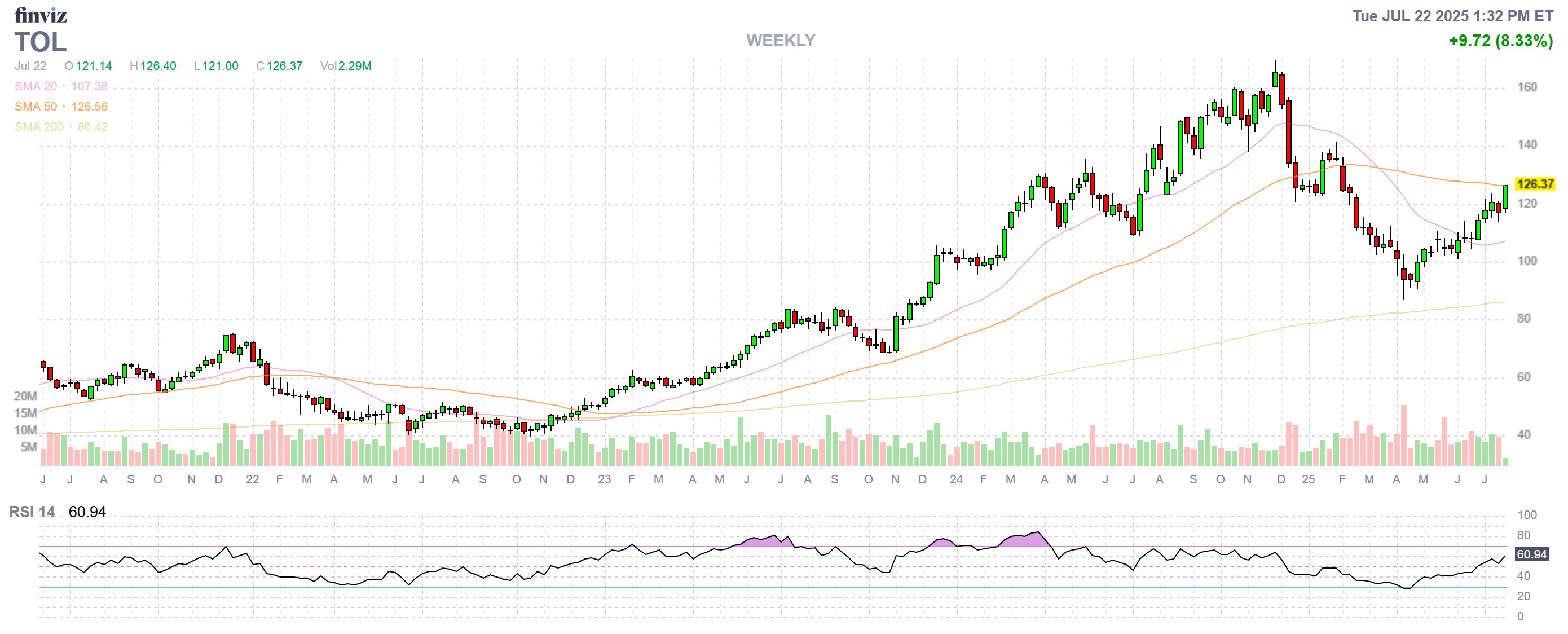This screenshot has height=634, width=1568.
Task: Click the 160 price axis label
Action: (1527, 87)
